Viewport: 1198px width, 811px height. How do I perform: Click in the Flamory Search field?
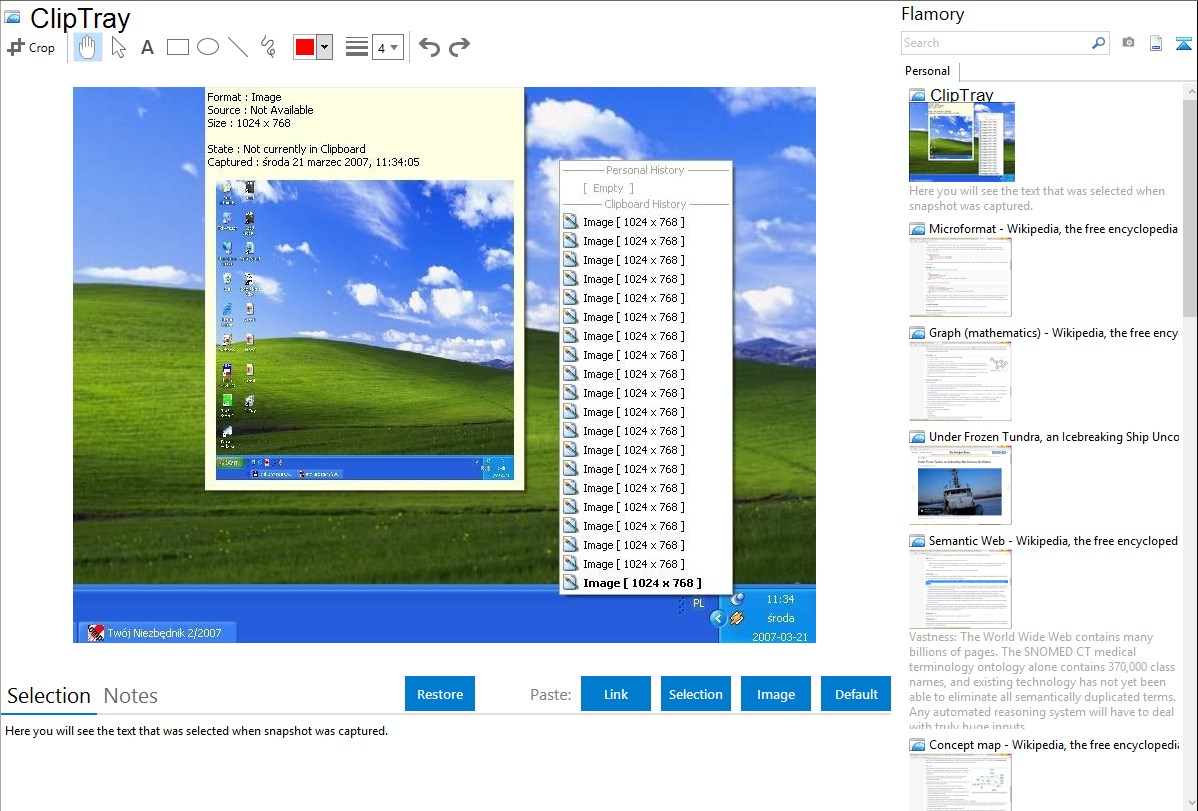(995, 43)
